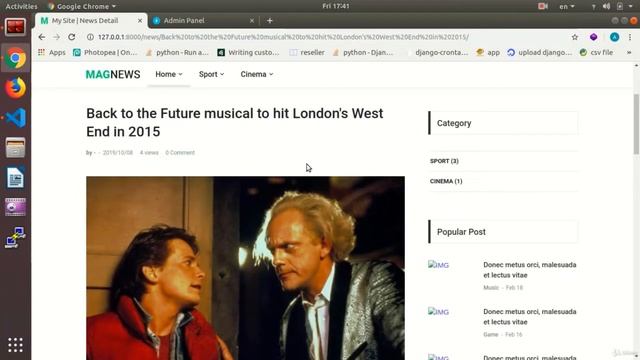Click the site info icon in address bar
Viewport: 640px width, 360px height.
90,37
